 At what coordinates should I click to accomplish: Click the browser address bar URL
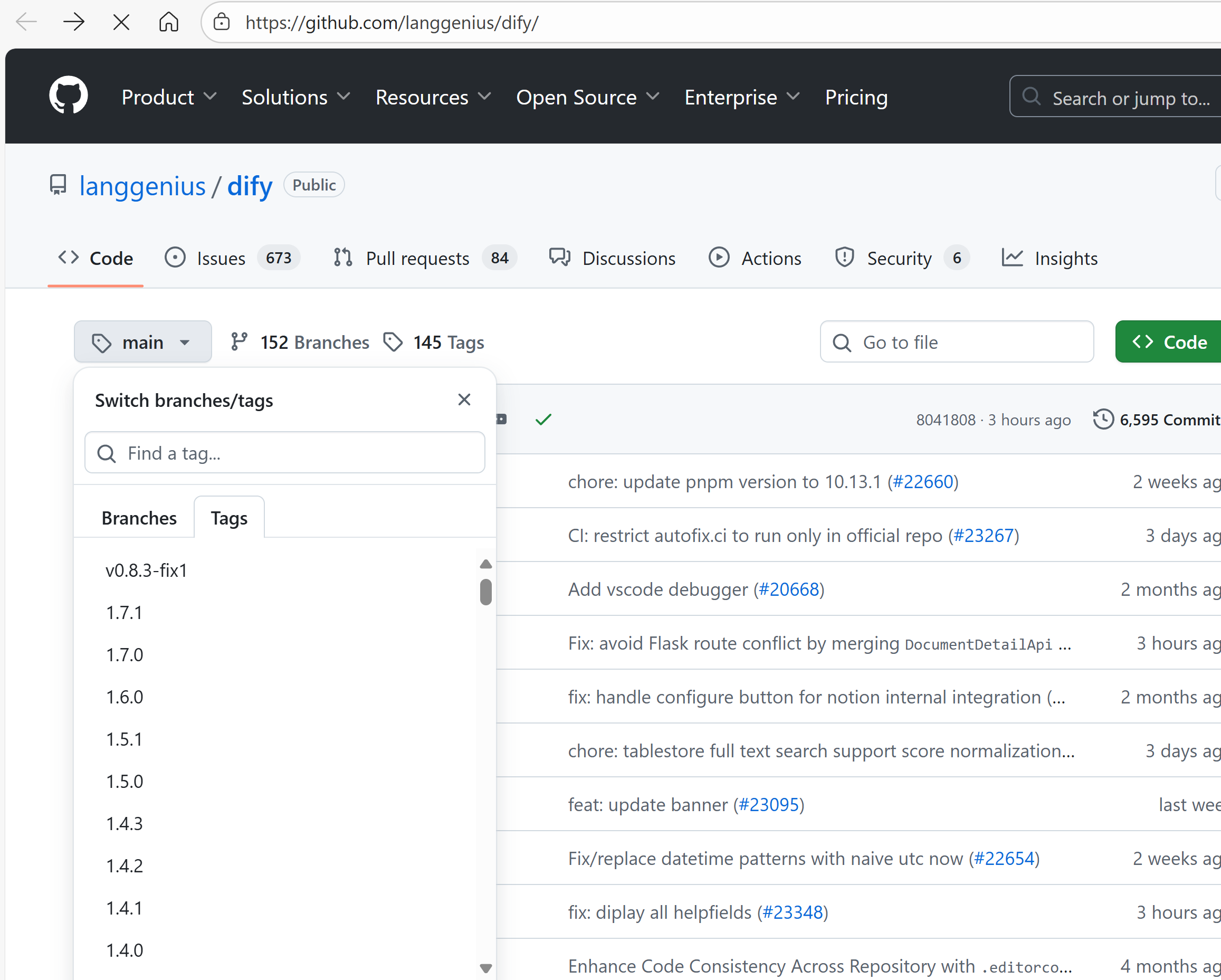coord(392,23)
